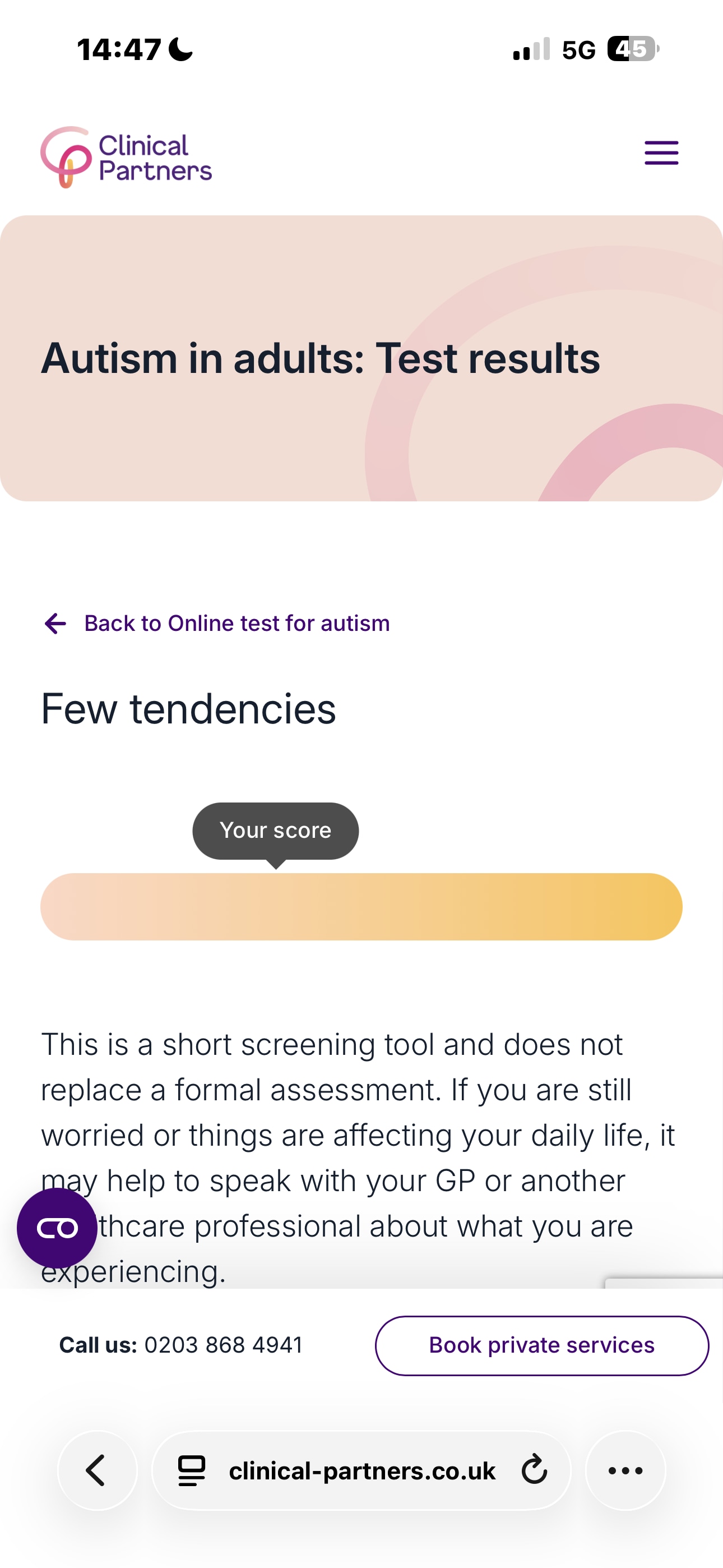Image resolution: width=723 pixels, height=1568 pixels.
Task: Click the gradient score bar
Action: coord(361,906)
